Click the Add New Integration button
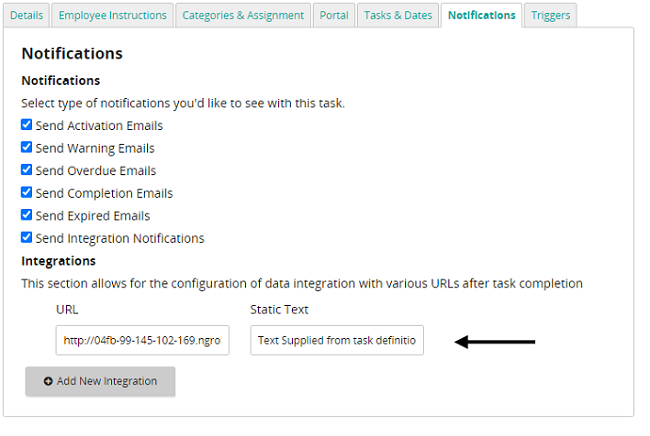 tap(100, 381)
